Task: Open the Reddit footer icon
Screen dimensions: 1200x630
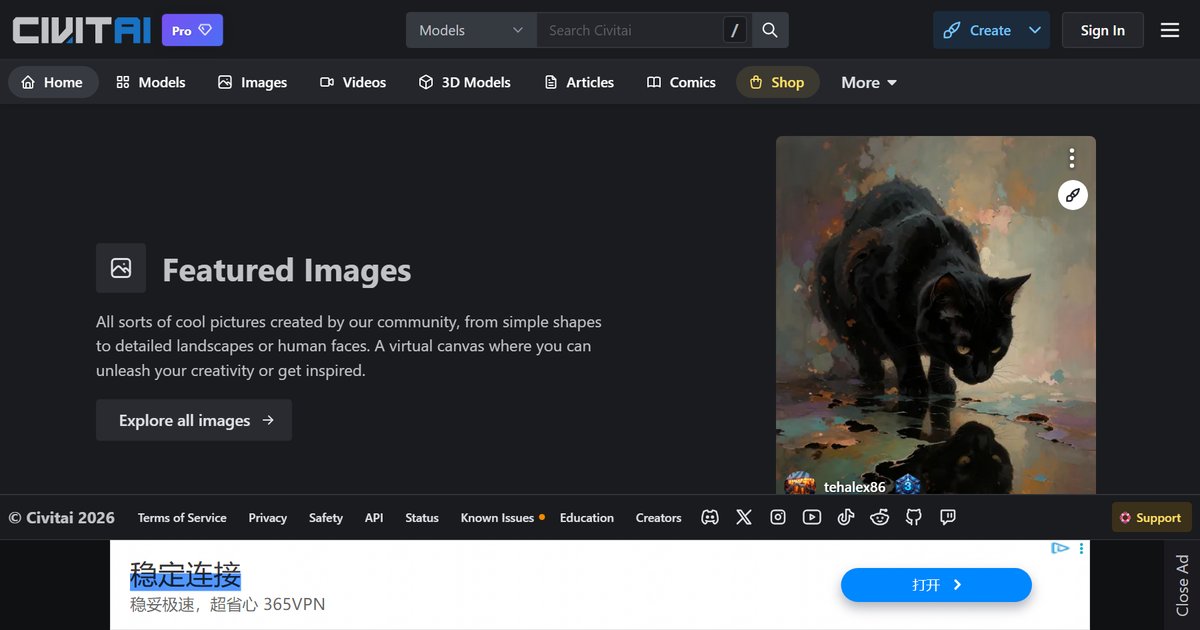Action: click(x=880, y=517)
